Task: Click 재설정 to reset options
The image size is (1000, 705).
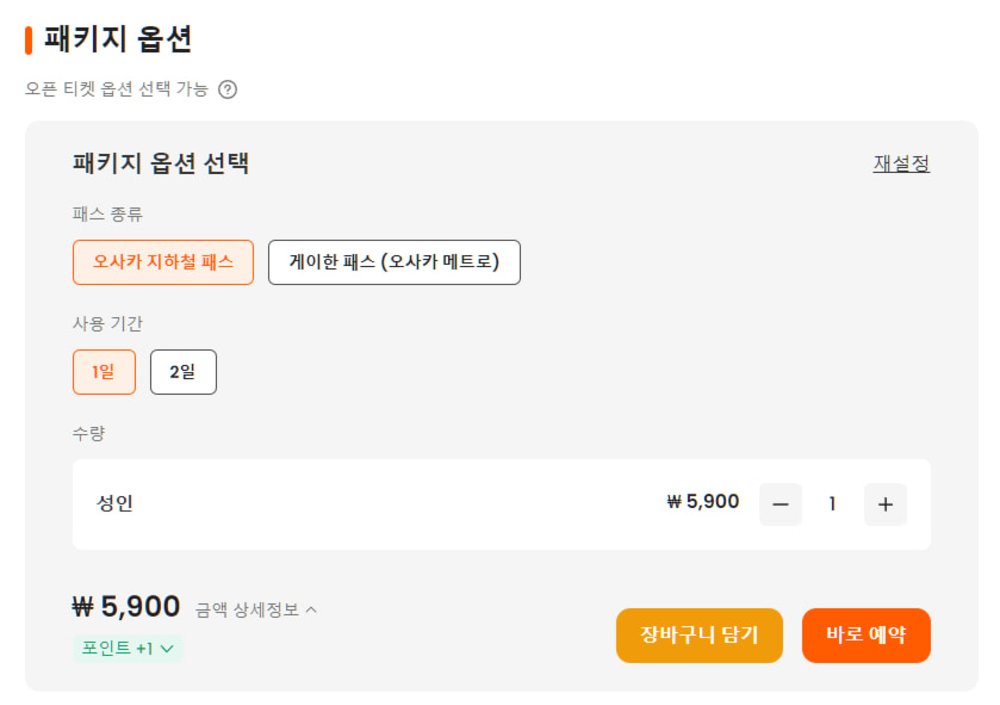Action: (901, 164)
